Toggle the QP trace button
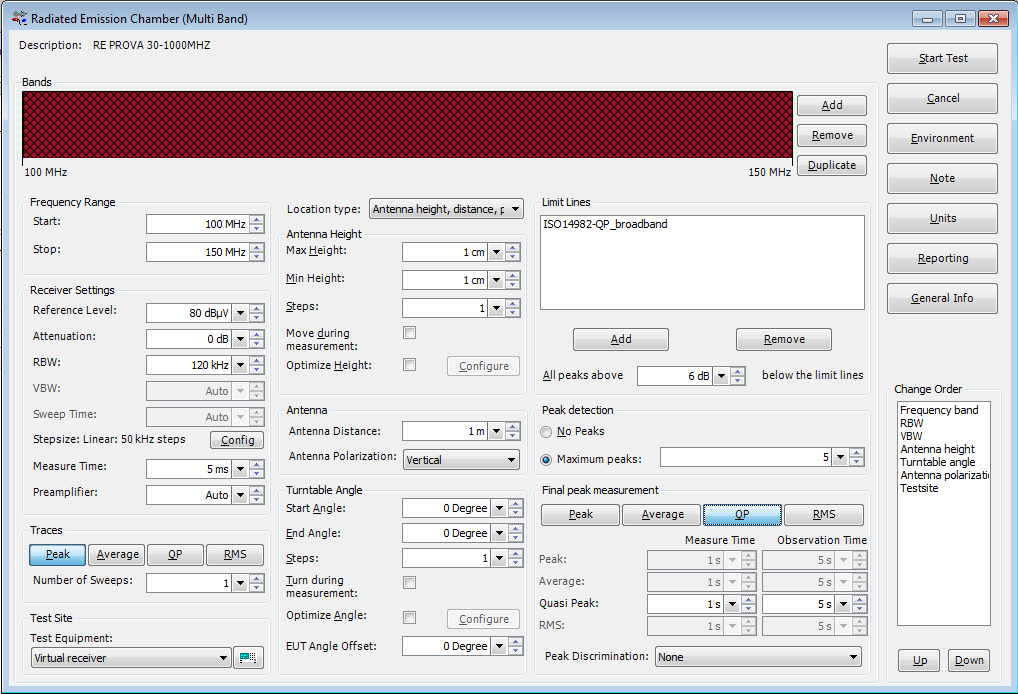The width and height of the screenshot is (1018, 694). [175, 554]
